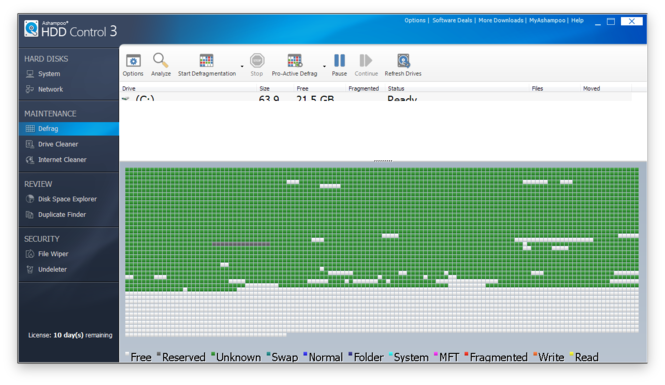Click the Swap legend color swatch
This screenshot has height=385, width=665.
pyautogui.click(x=268, y=354)
